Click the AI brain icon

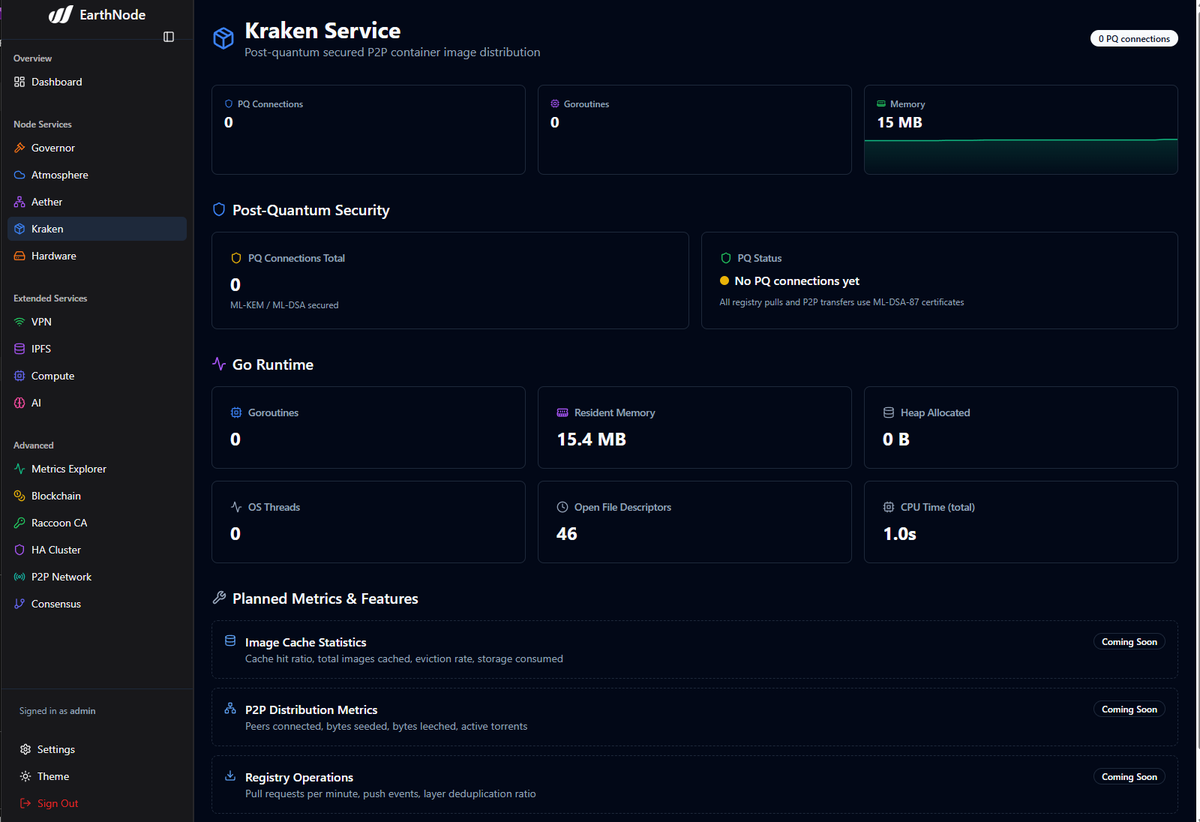coord(20,403)
